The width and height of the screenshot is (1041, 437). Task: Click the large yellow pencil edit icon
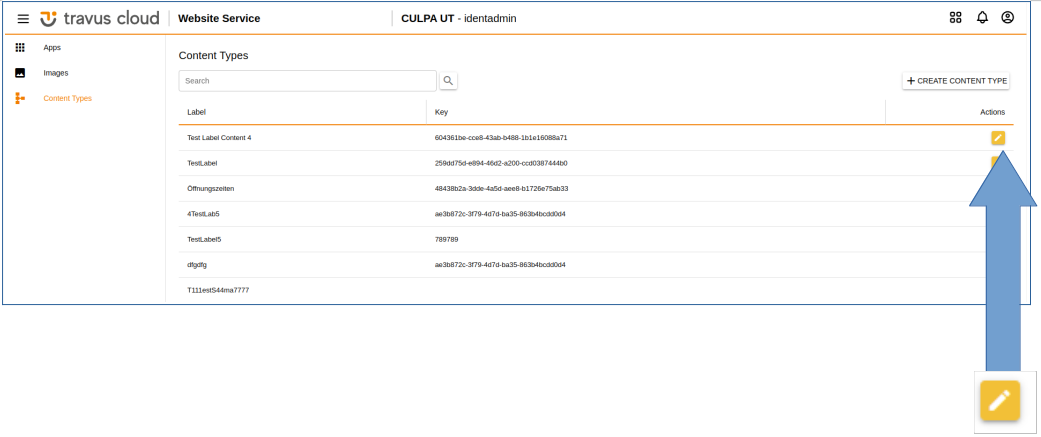click(999, 400)
